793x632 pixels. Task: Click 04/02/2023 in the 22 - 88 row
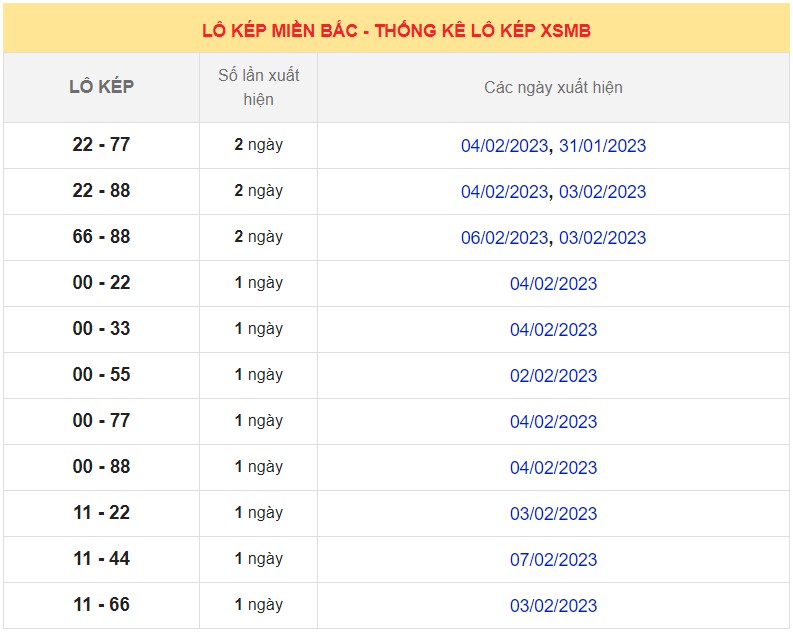504,192
